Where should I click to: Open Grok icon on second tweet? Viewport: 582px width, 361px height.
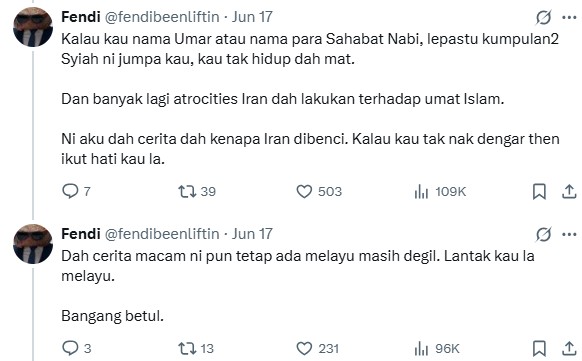click(x=543, y=234)
